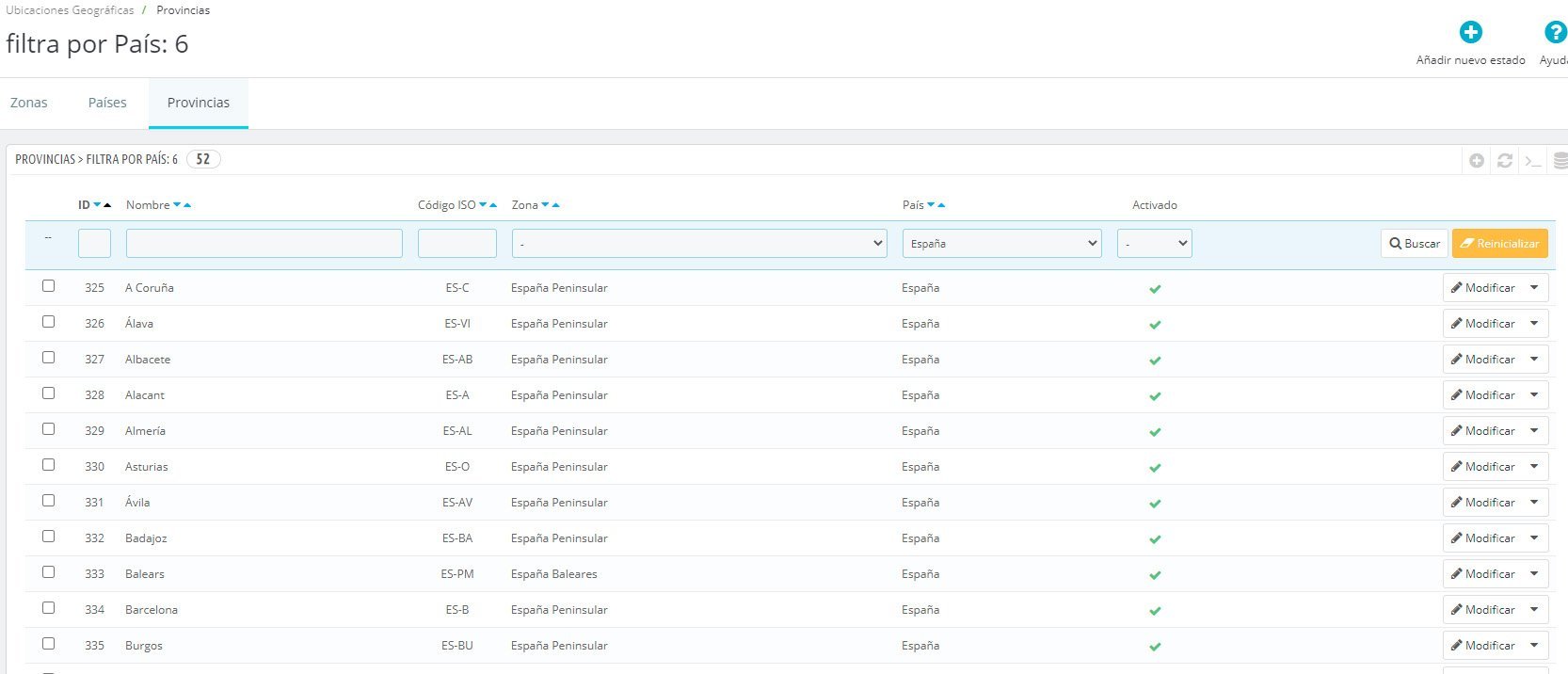Screen dimensions: 1568x674
Task: Sort Código ISO column ascending
Action: point(493,205)
